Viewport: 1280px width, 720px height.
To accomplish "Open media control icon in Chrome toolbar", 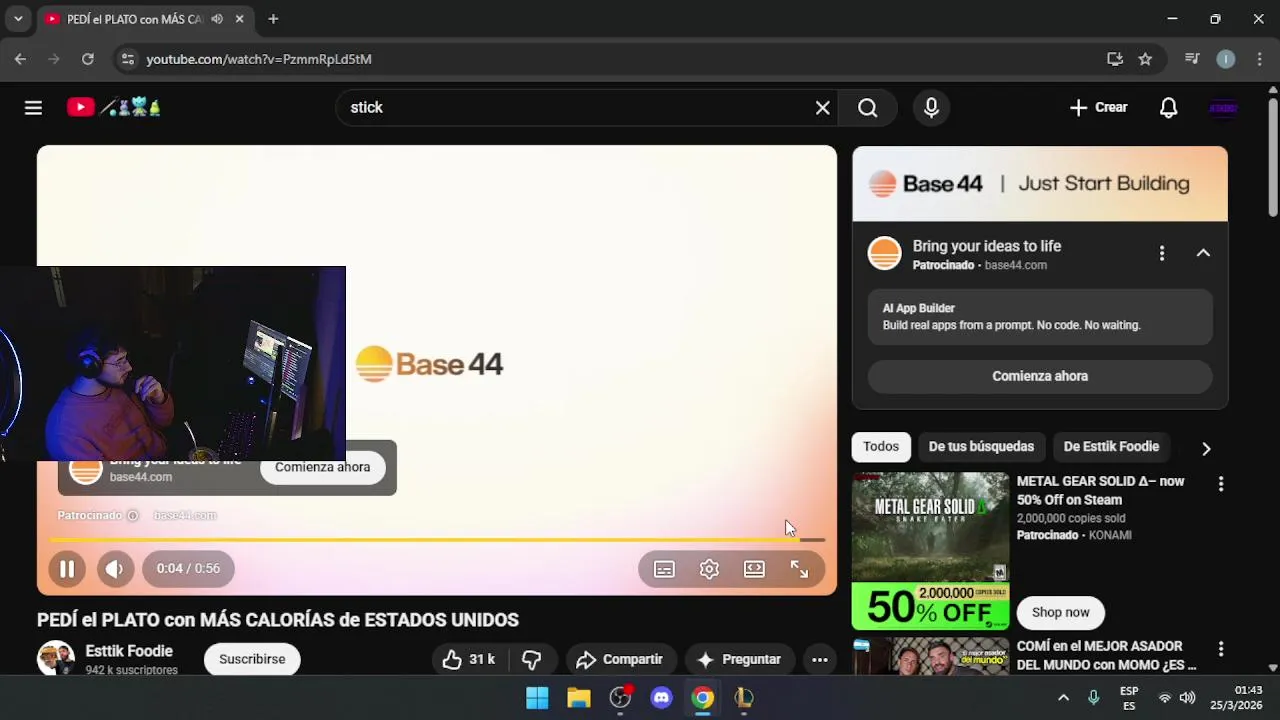I will (x=1192, y=59).
